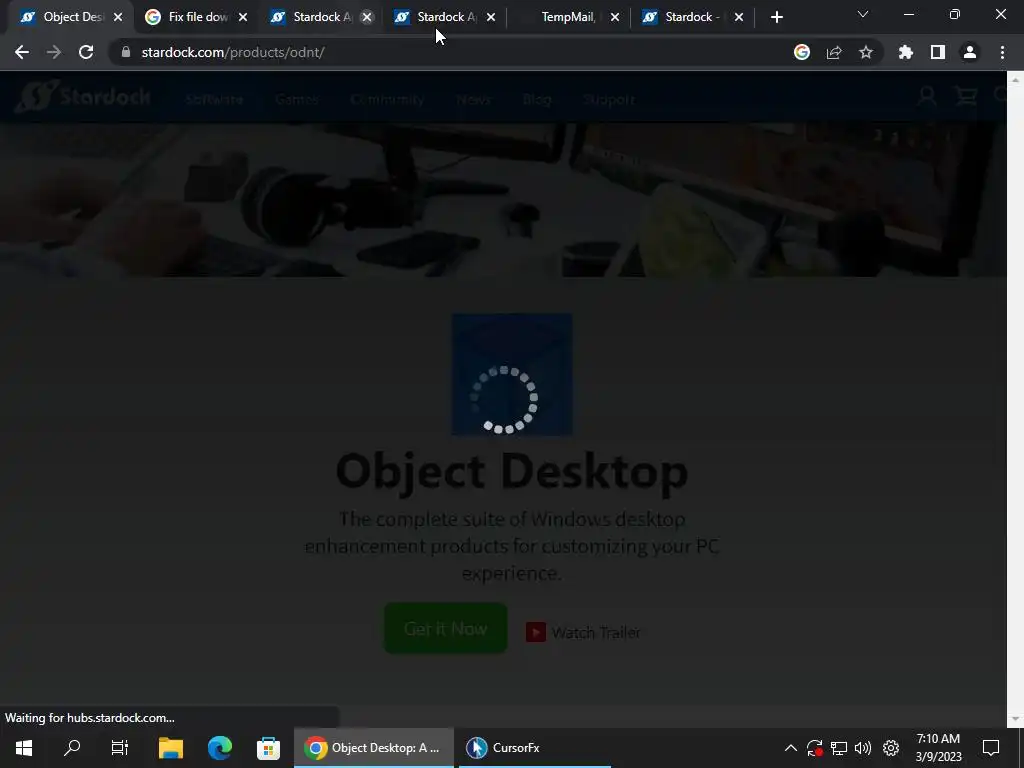
Task: Close the TempMail tab
Action: (615, 18)
